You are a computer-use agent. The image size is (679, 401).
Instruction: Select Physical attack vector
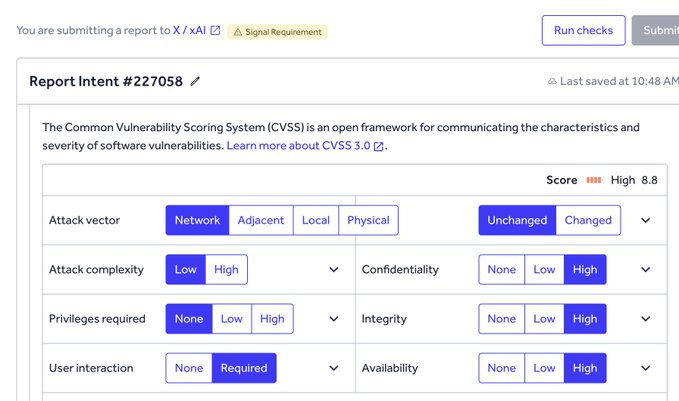pos(368,220)
